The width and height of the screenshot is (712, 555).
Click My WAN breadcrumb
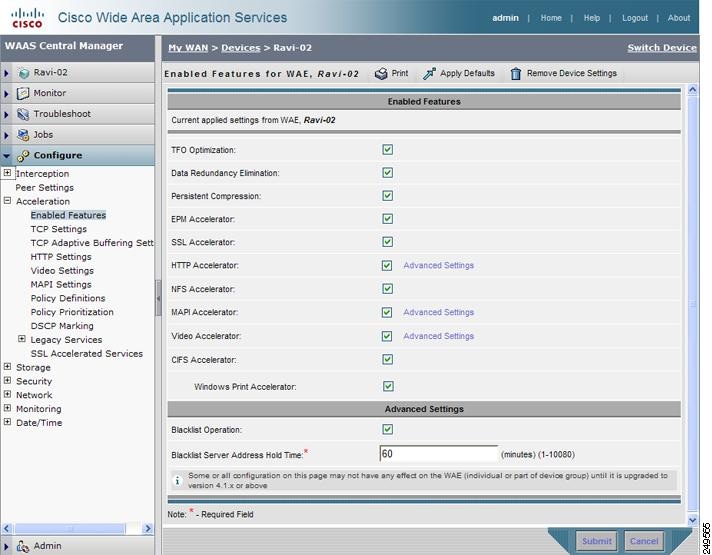[188, 48]
